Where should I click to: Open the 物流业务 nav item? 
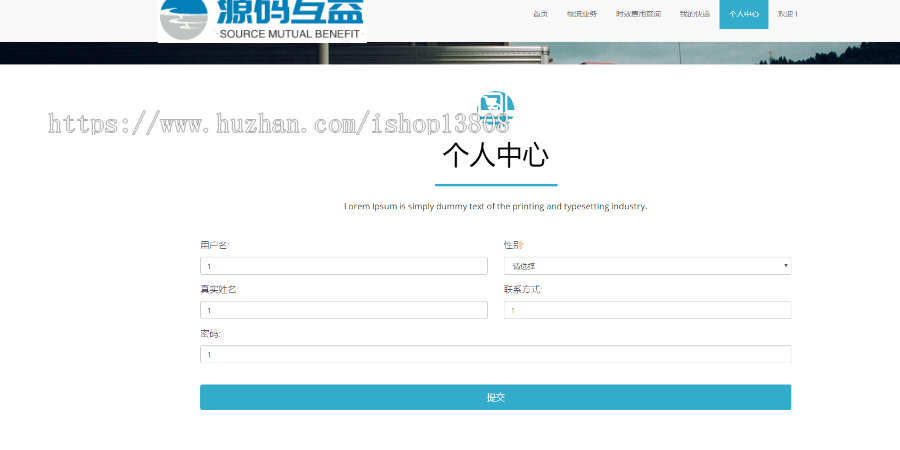(x=582, y=14)
